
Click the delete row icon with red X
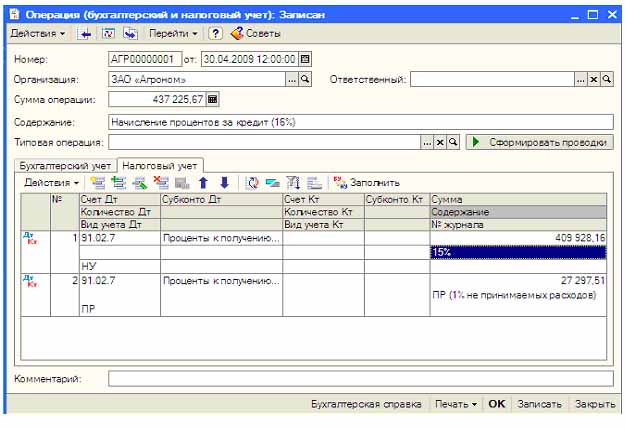[161, 183]
